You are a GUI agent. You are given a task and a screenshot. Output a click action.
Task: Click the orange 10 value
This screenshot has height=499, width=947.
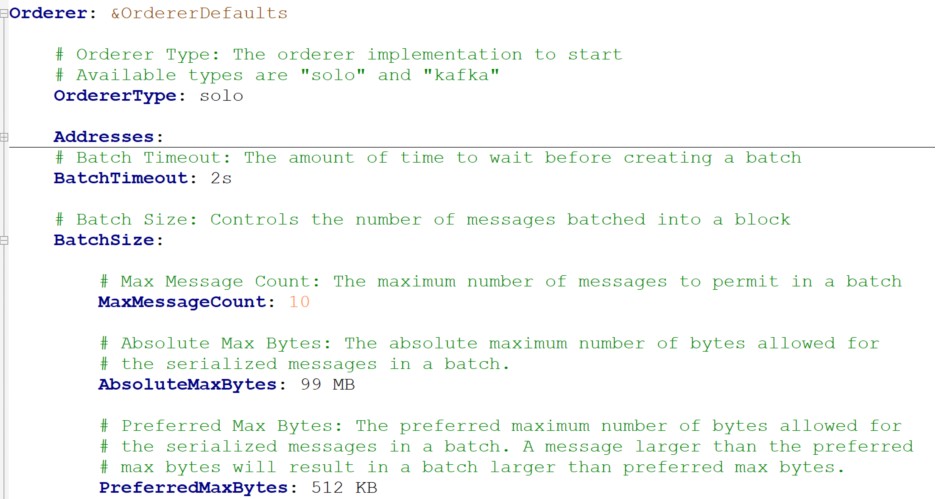click(299, 302)
